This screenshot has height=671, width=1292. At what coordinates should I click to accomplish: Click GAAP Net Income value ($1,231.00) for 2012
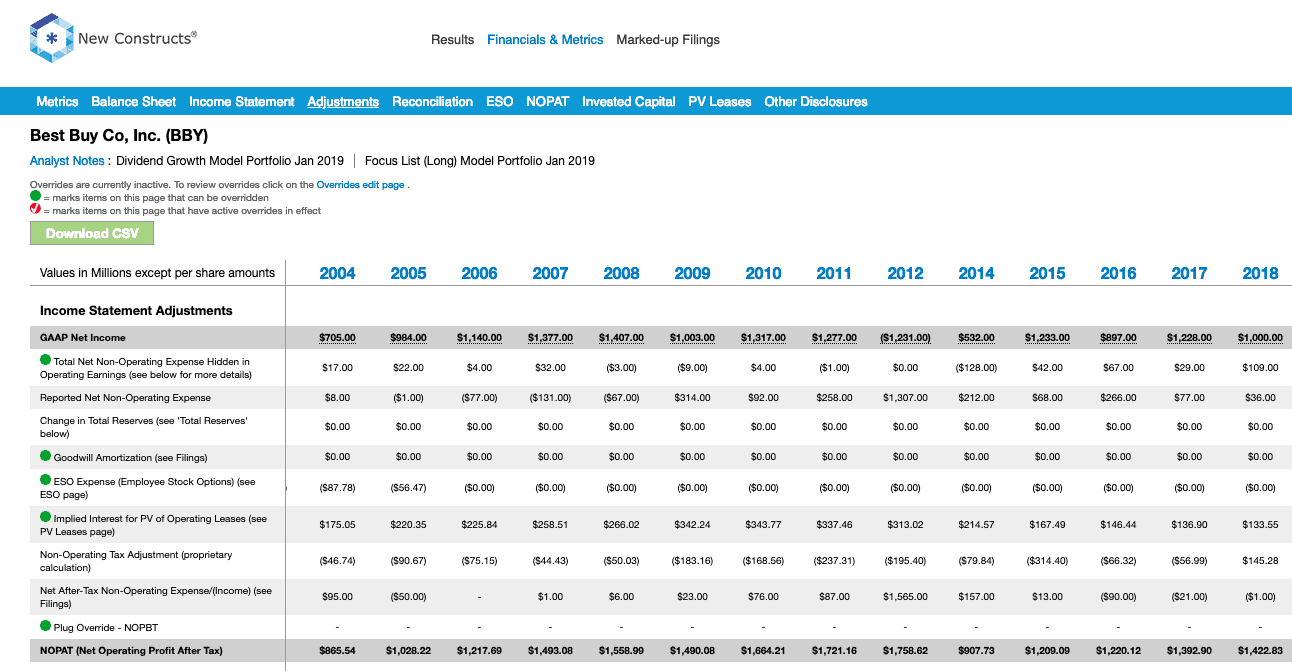pyautogui.click(x=905, y=338)
